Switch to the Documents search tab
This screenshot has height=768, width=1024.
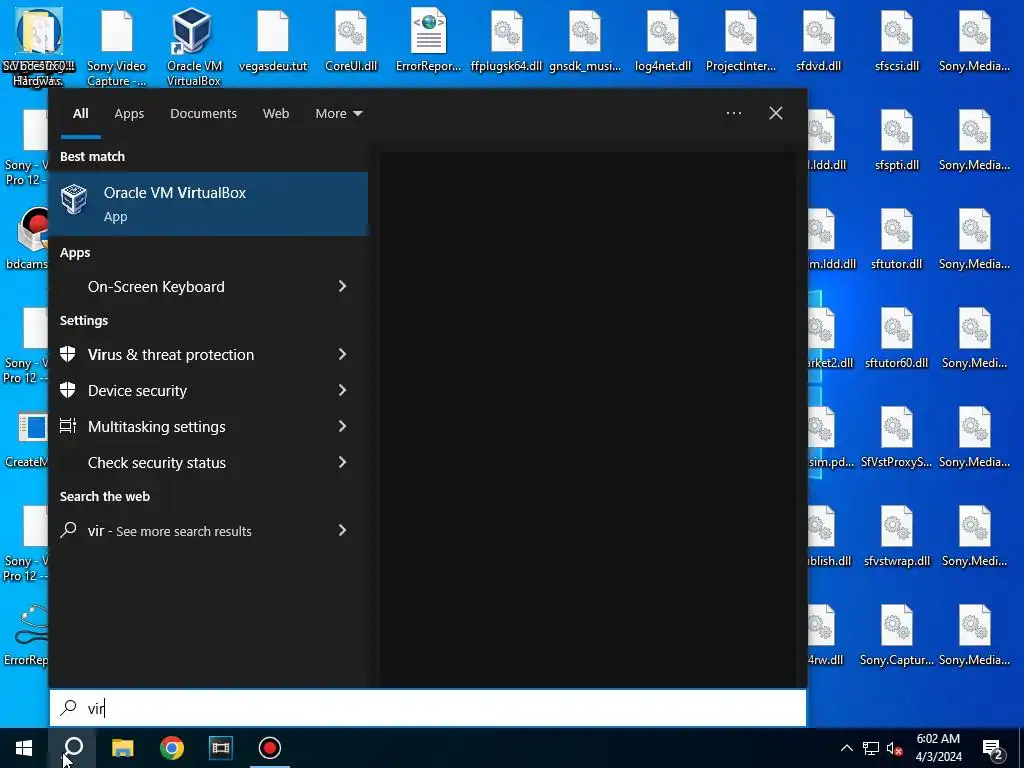(x=203, y=114)
